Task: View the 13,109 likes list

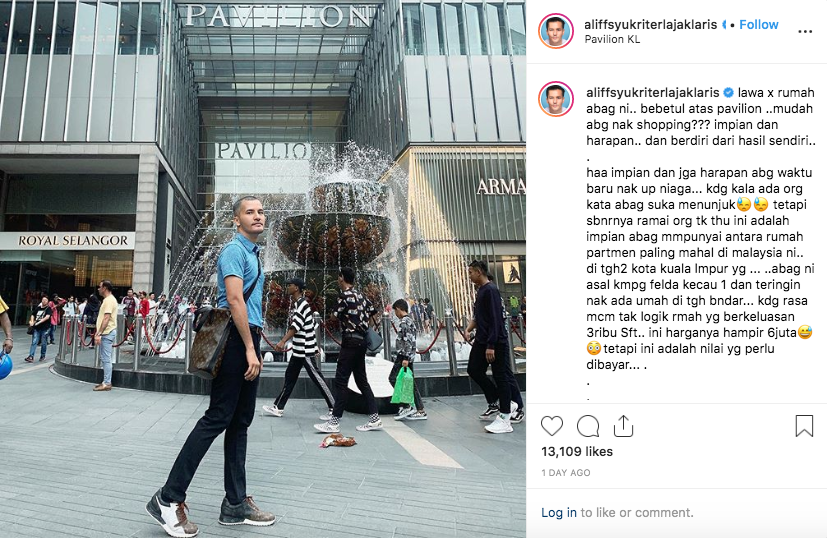Action: (x=576, y=451)
